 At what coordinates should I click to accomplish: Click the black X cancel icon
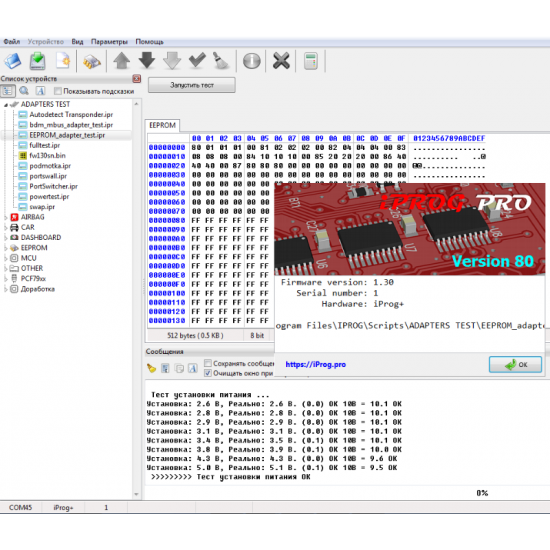[281, 61]
